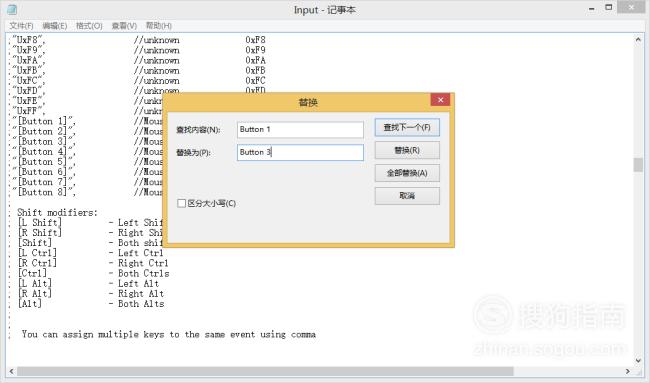Click the "[R Shift]" text
650x383 pixels.
40,233
